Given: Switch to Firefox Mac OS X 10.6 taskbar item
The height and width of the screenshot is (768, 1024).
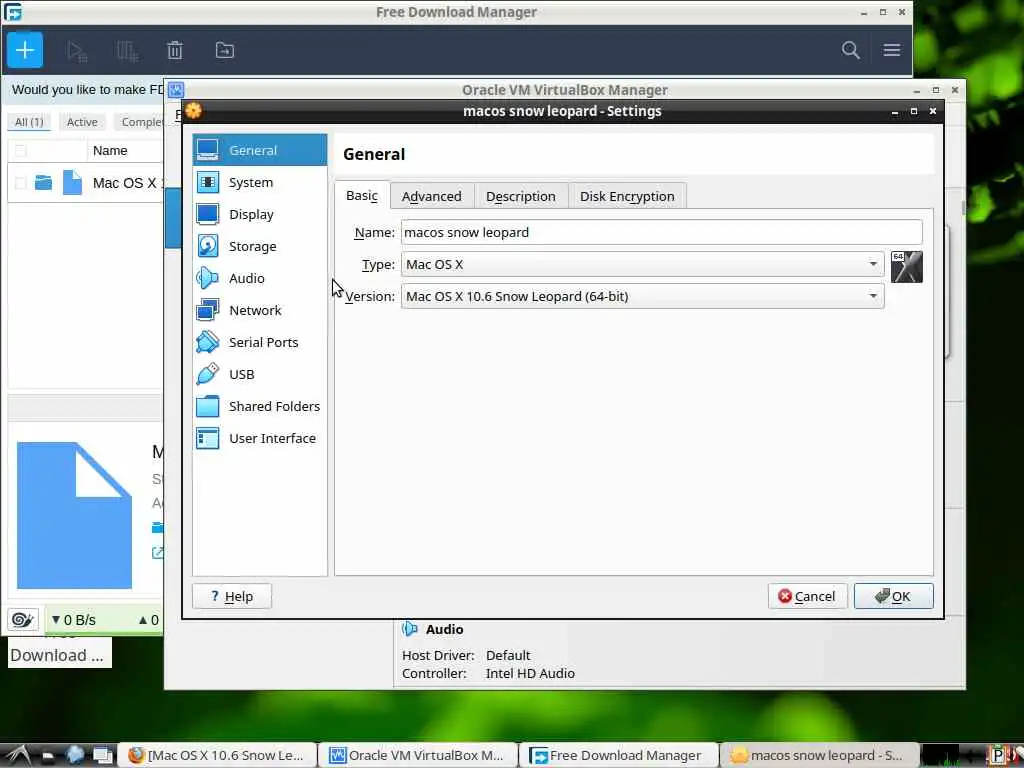Looking at the screenshot, I should [x=218, y=755].
